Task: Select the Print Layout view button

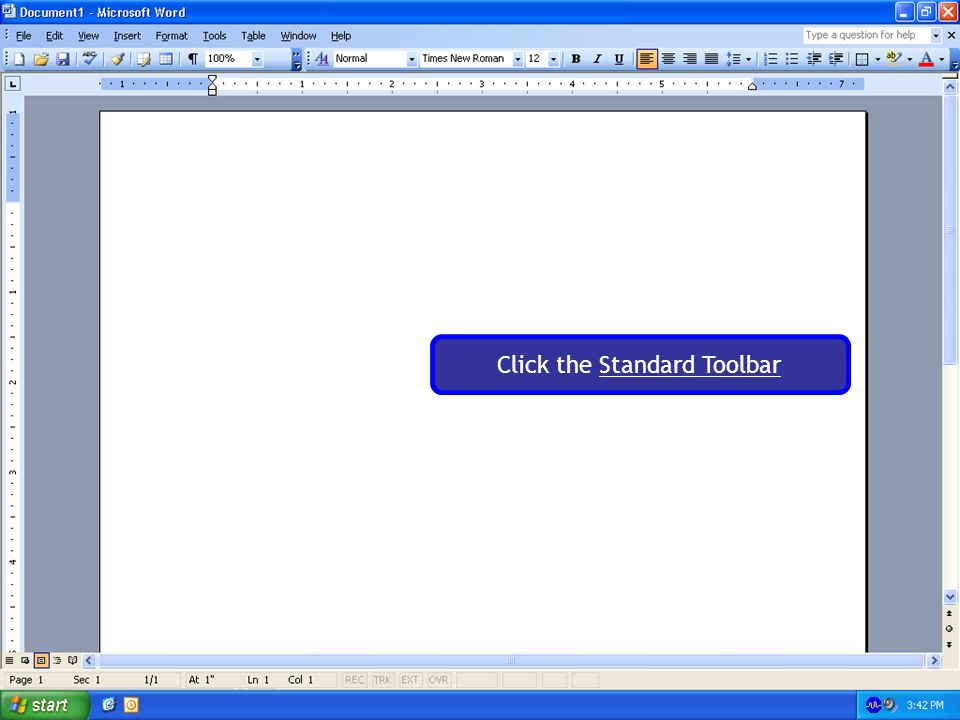Action: 41,661
